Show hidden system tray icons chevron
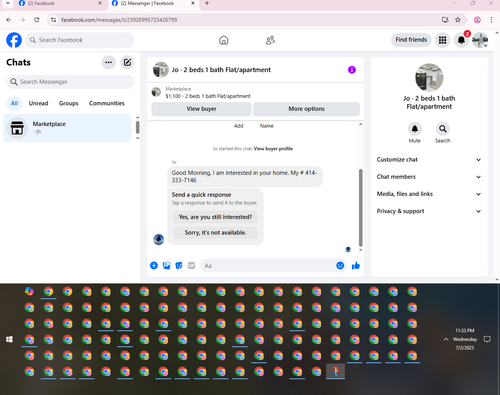Screen dimensions: 500x395 tap(446, 339)
